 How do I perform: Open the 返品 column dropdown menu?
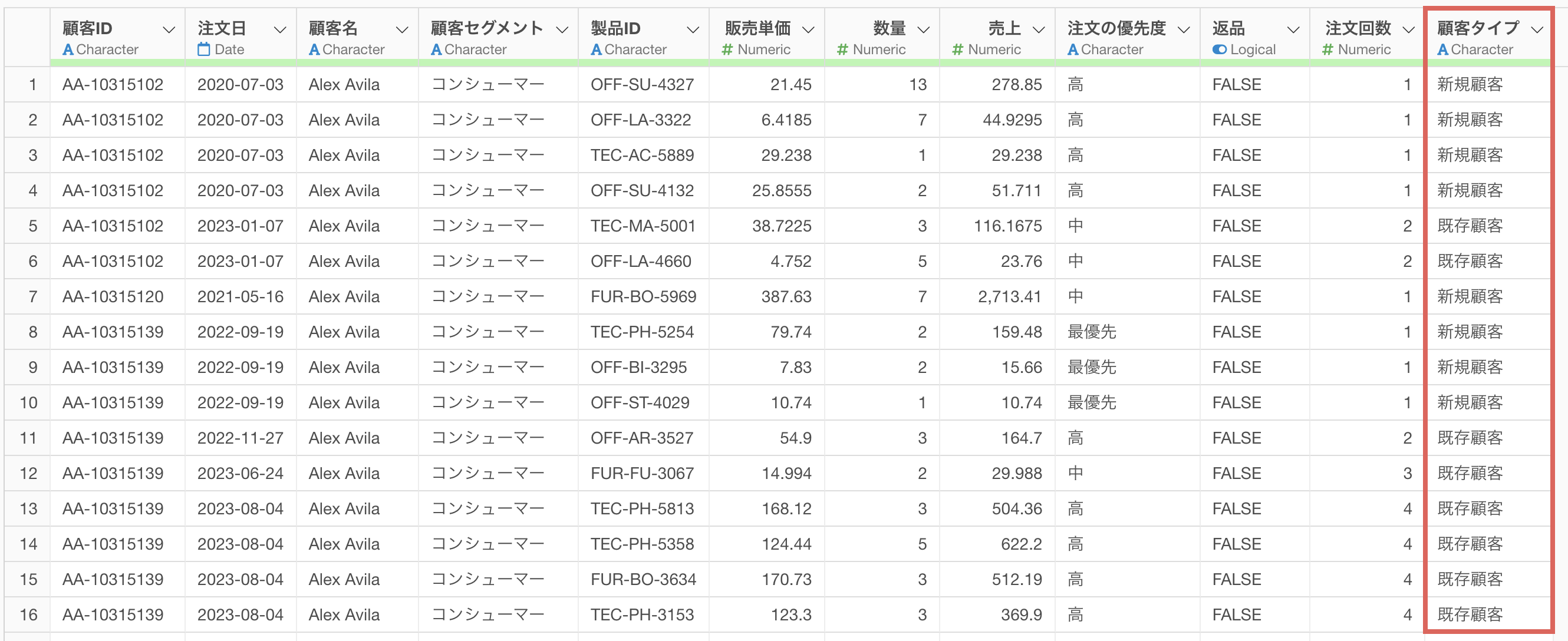[1293, 30]
